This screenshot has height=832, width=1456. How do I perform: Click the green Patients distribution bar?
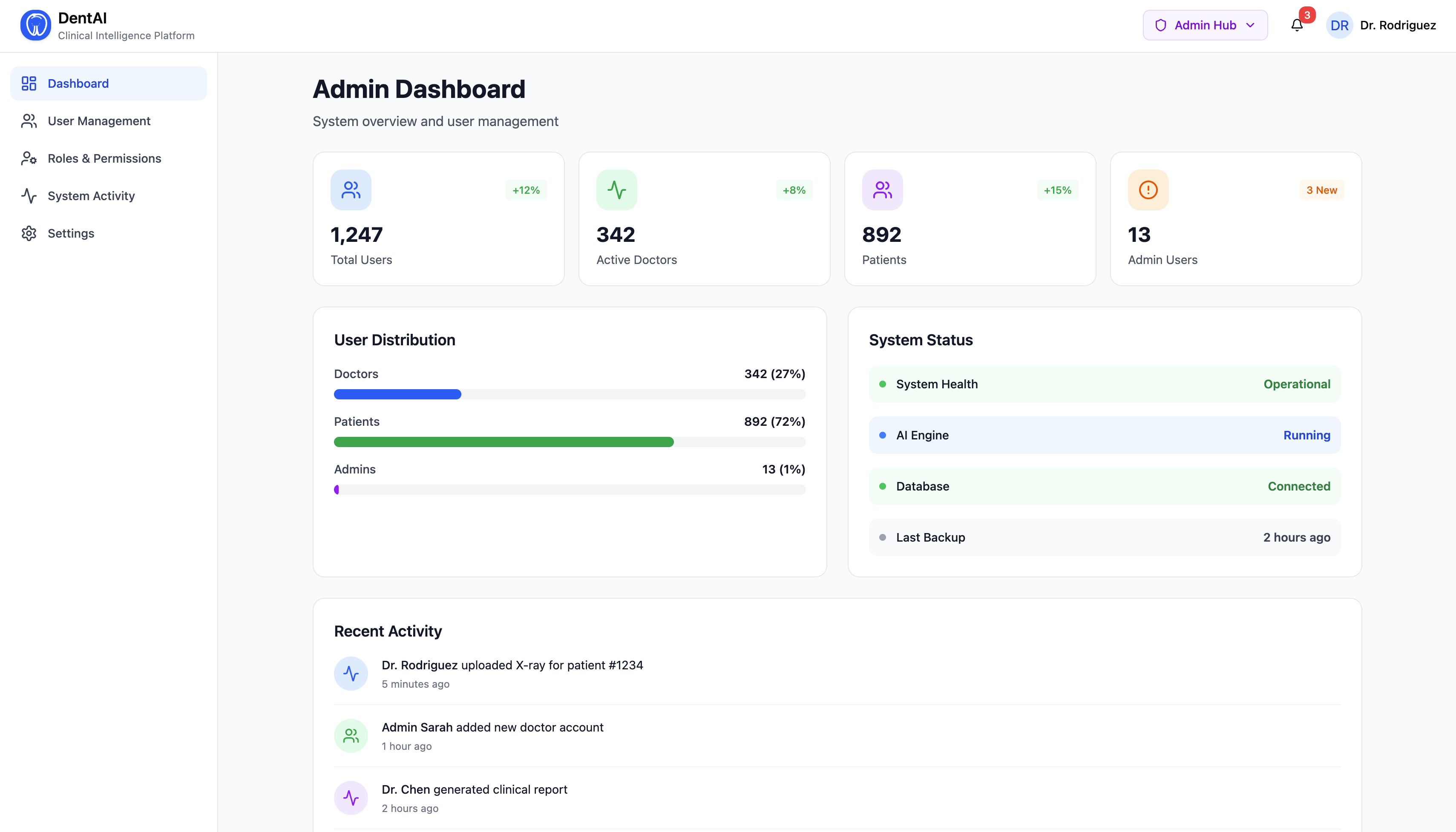(x=503, y=442)
